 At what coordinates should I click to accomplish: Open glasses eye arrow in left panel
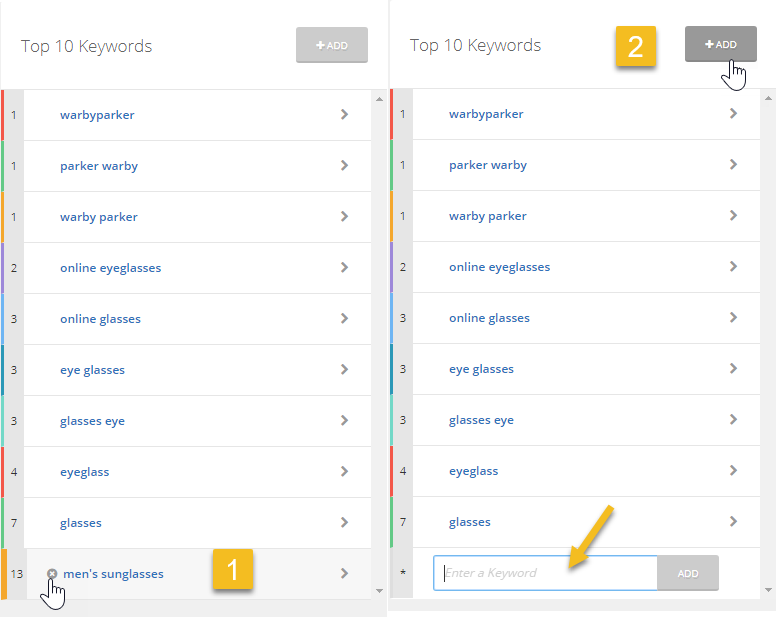pyautogui.click(x=344, y=420)
